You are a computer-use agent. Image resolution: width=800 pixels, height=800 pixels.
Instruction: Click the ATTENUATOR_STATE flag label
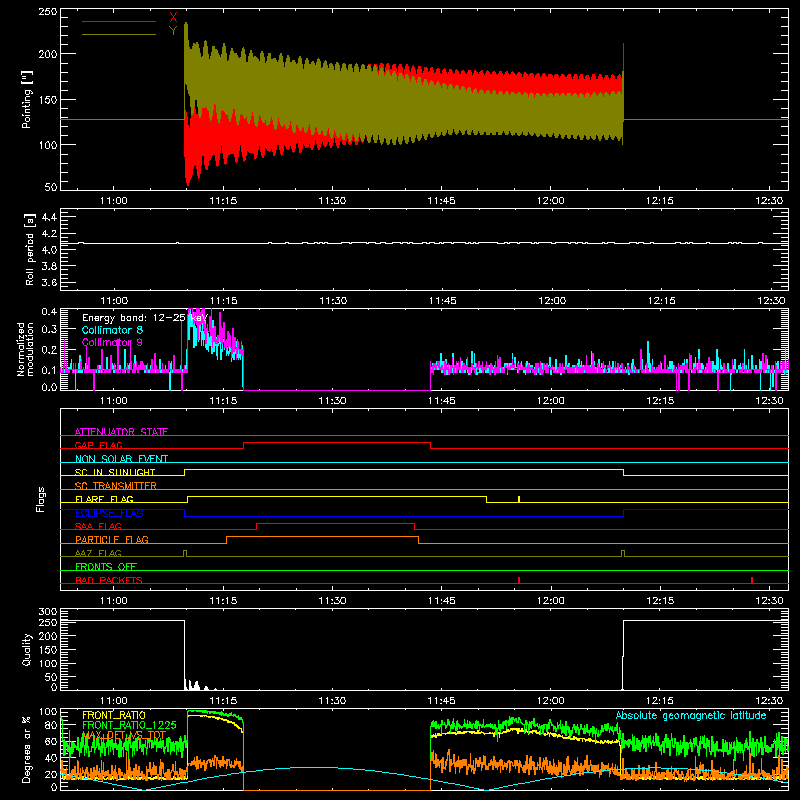tap(121, 432)
